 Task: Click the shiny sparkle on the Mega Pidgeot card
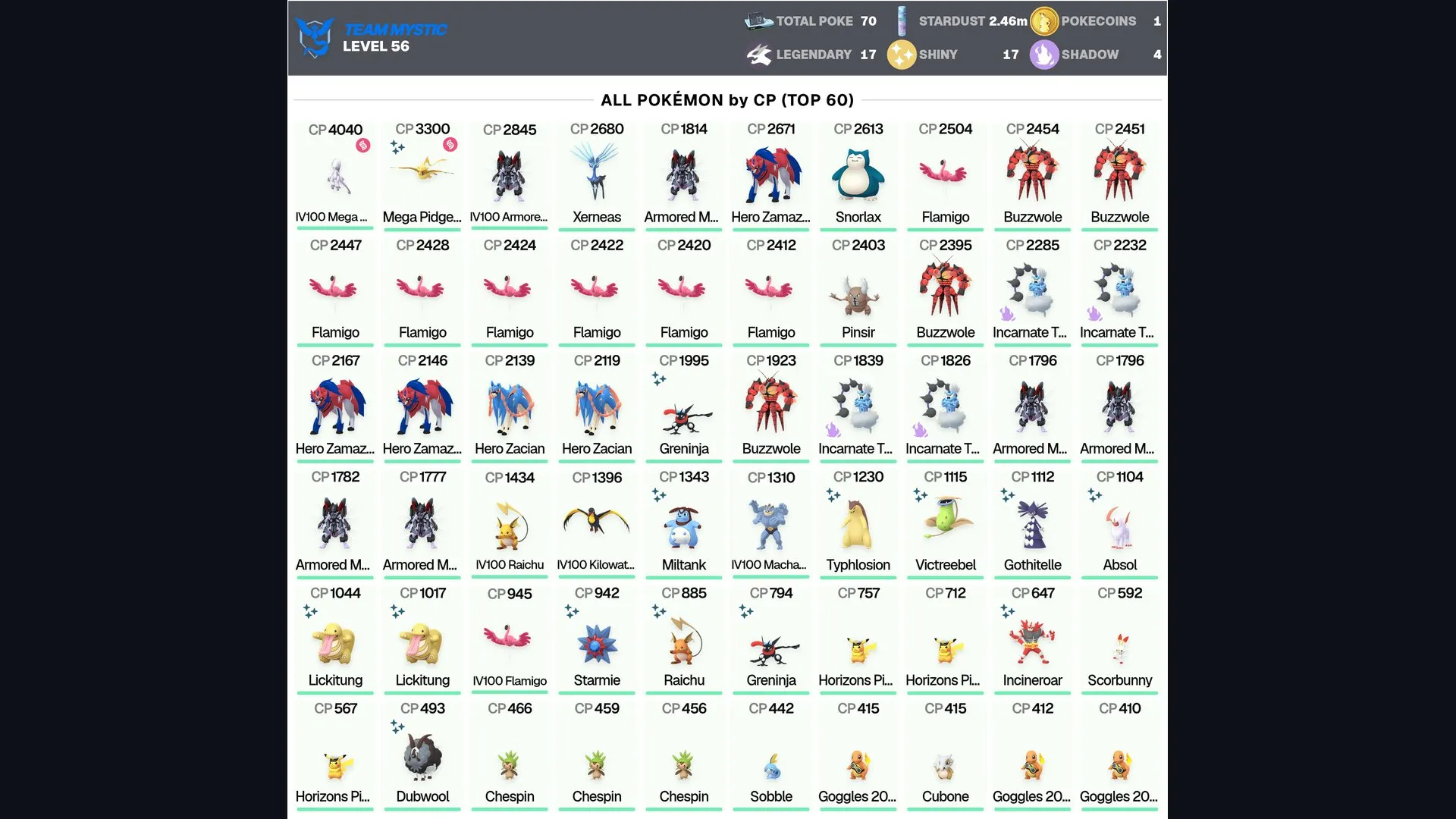point(397,147)
